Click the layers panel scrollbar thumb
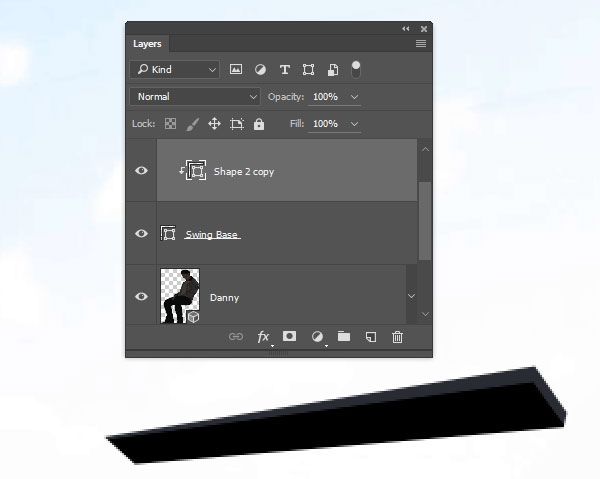The width and height of the screenshot is (600, 479). click(425, 221)
